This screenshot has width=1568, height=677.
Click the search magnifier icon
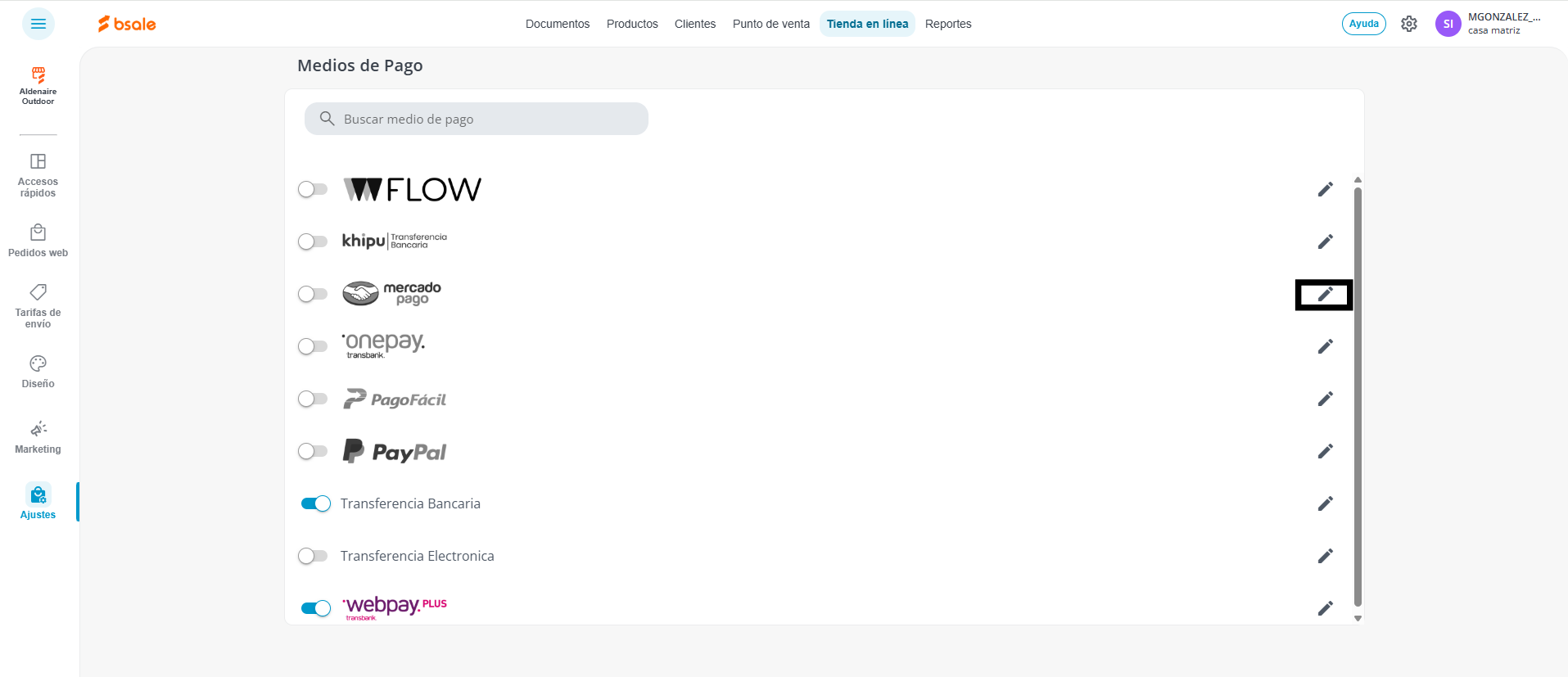(327, 119)
